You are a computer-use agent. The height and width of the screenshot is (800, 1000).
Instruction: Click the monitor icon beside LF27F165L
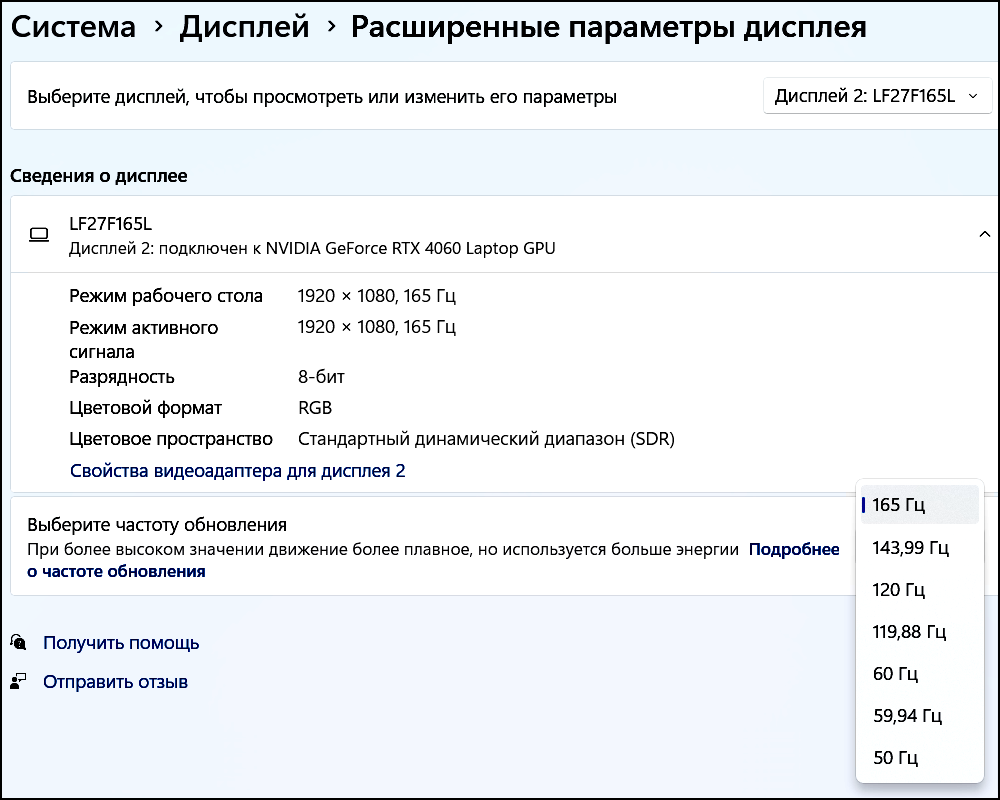point(39,235)
